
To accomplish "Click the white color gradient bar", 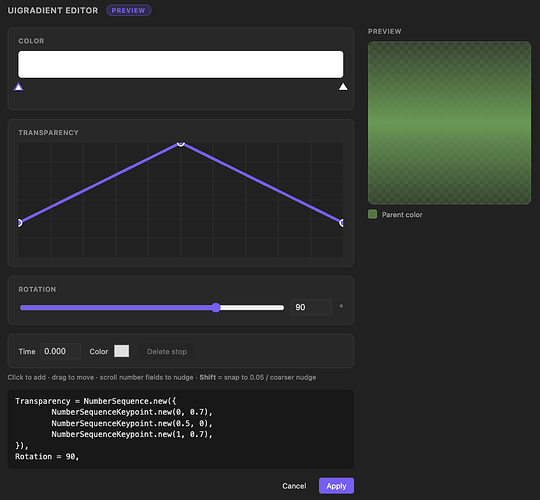I will [180, 64].
